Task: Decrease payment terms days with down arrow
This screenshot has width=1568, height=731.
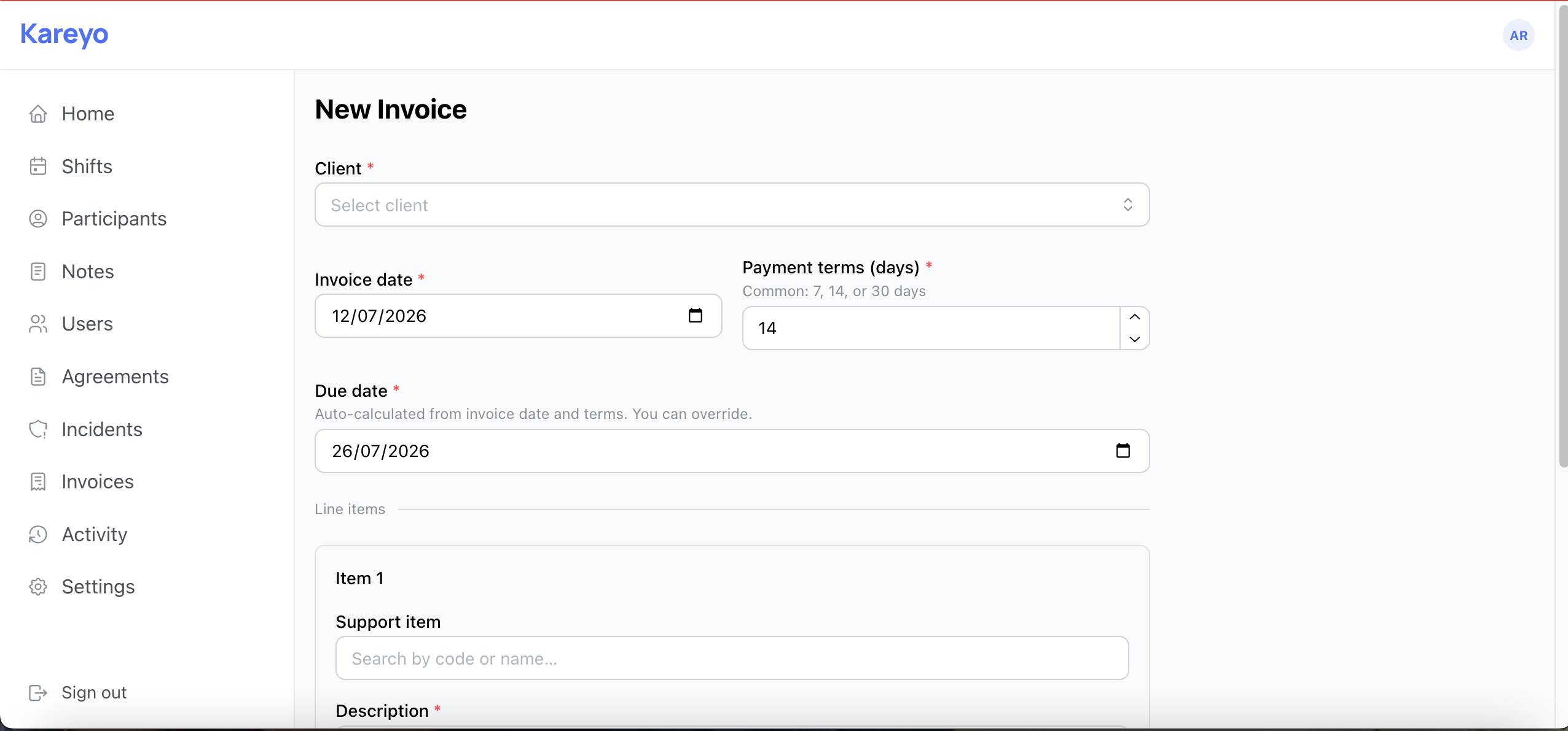Action: coord(1134,339)
